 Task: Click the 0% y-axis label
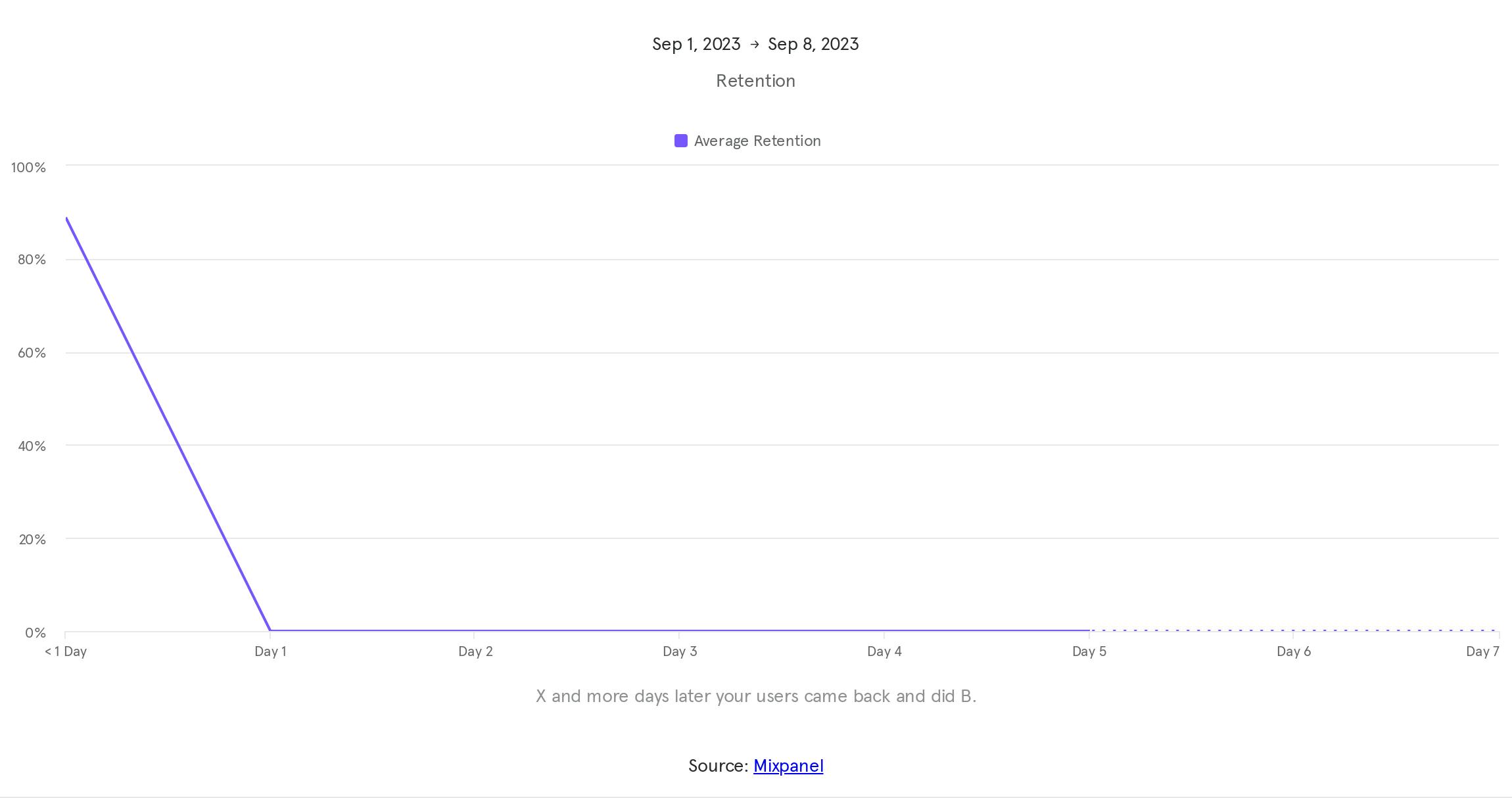35,633
